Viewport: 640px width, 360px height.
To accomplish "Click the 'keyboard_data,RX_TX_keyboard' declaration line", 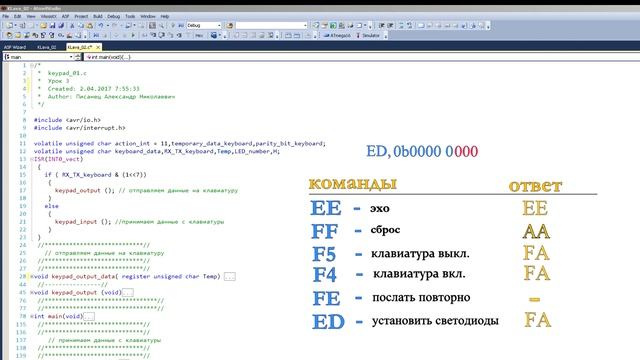I will coord(157,151).
